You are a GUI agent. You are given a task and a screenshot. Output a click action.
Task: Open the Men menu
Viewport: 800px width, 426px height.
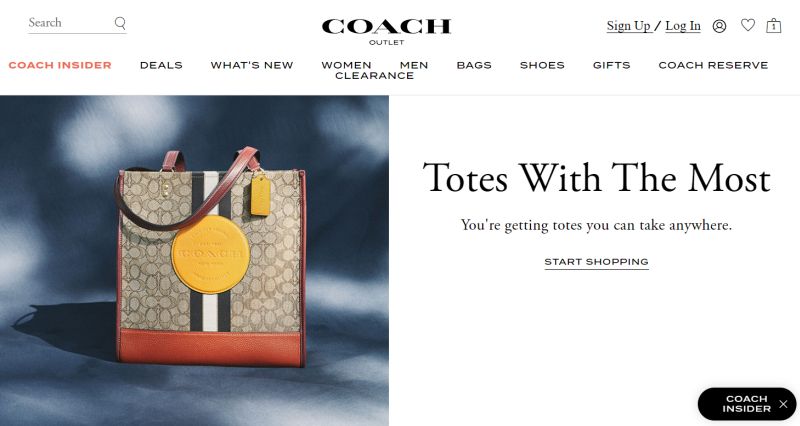tap(414, 65)
